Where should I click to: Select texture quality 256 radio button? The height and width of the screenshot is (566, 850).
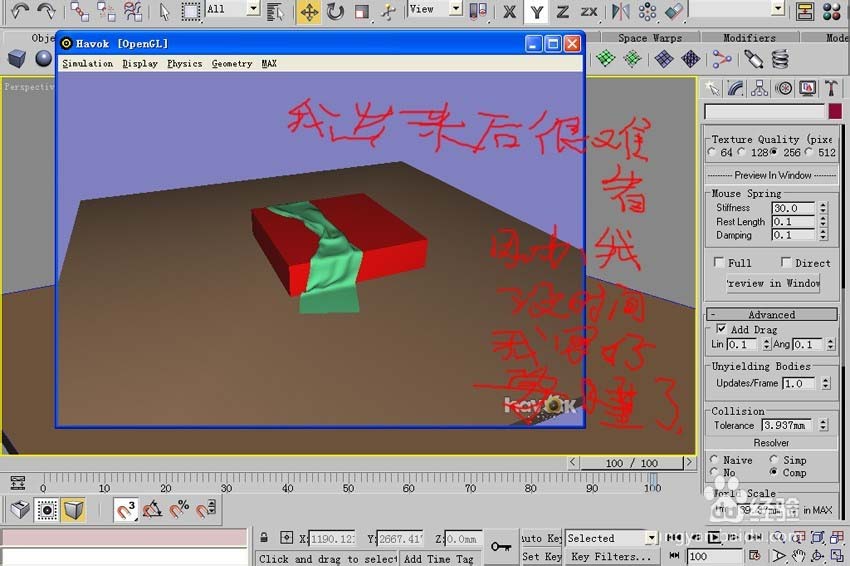pos(774,152)
